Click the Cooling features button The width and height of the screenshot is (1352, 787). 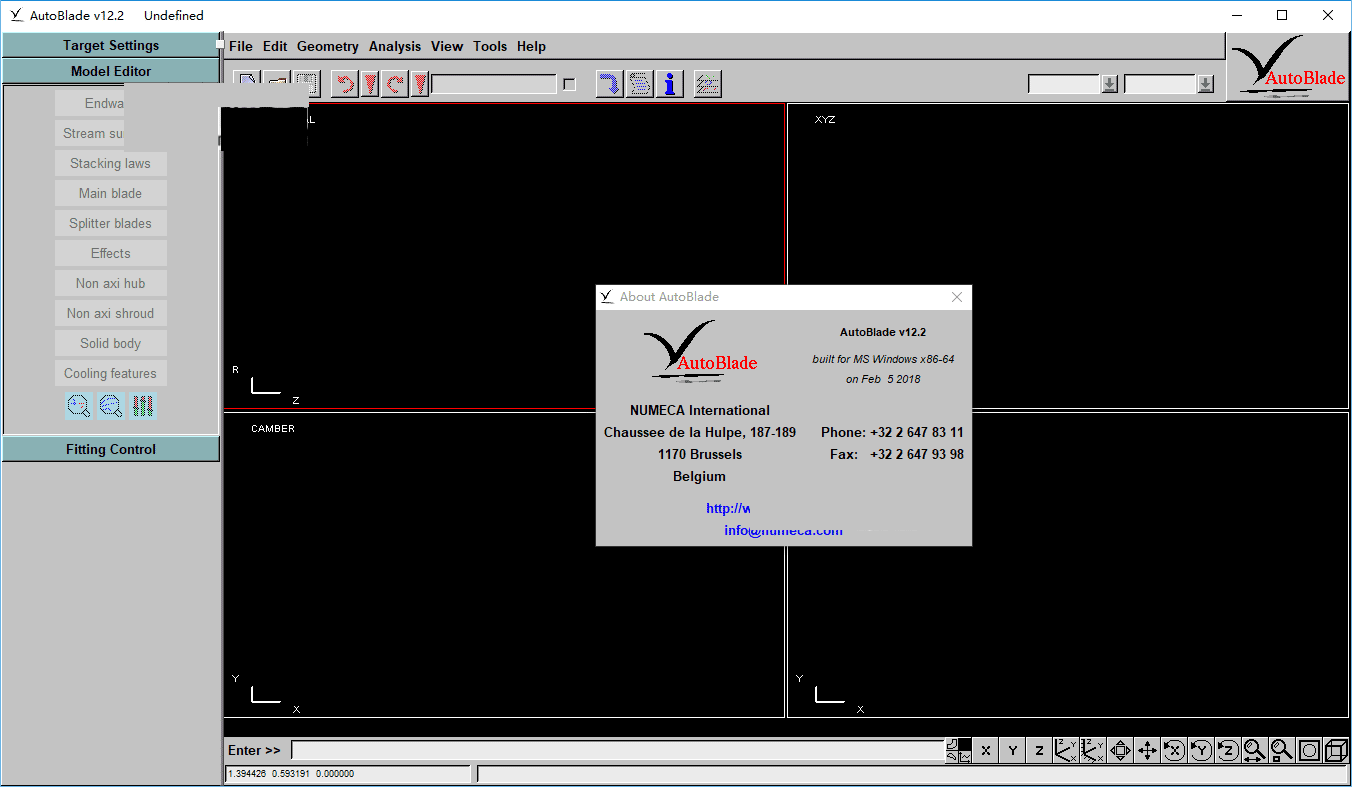click(111, 373)
